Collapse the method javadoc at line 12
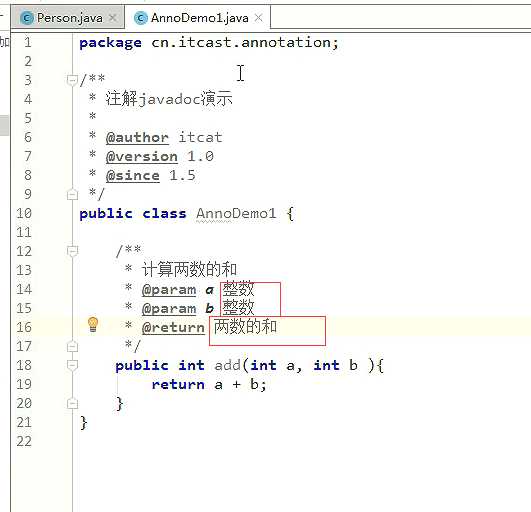The image size is (531, 512). pos(72,251)
